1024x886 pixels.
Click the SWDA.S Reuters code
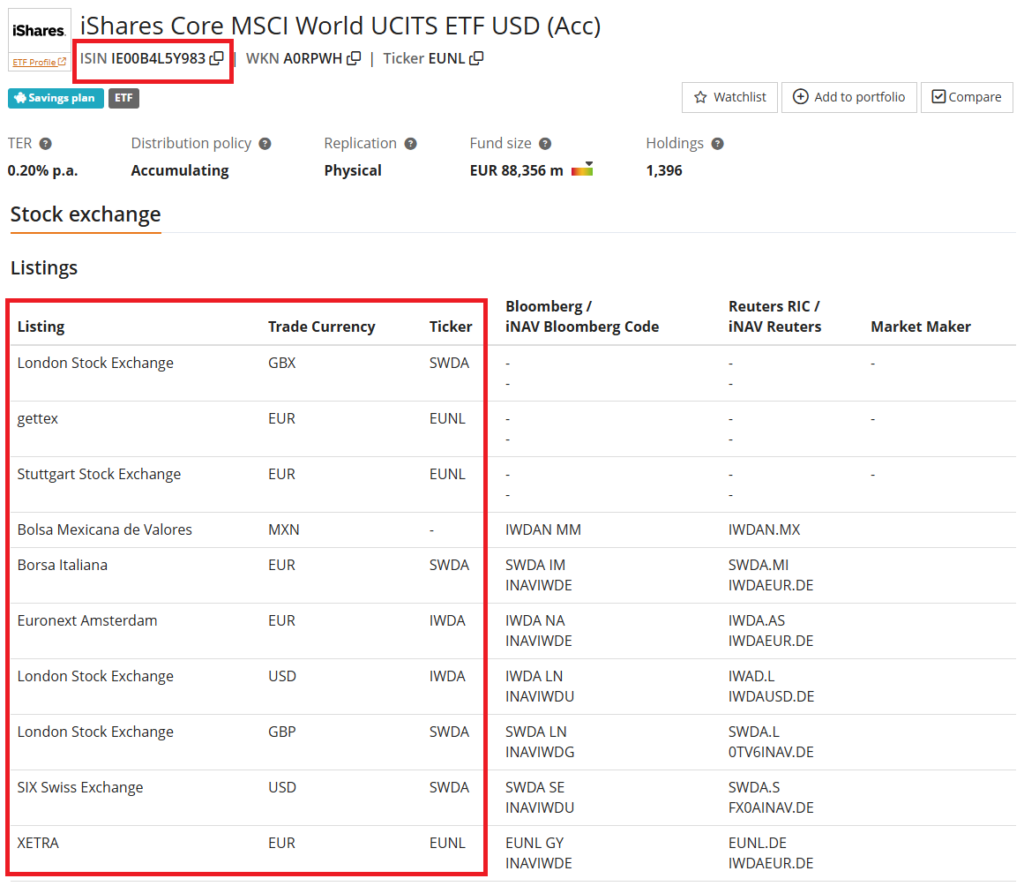tap(754, 787)
